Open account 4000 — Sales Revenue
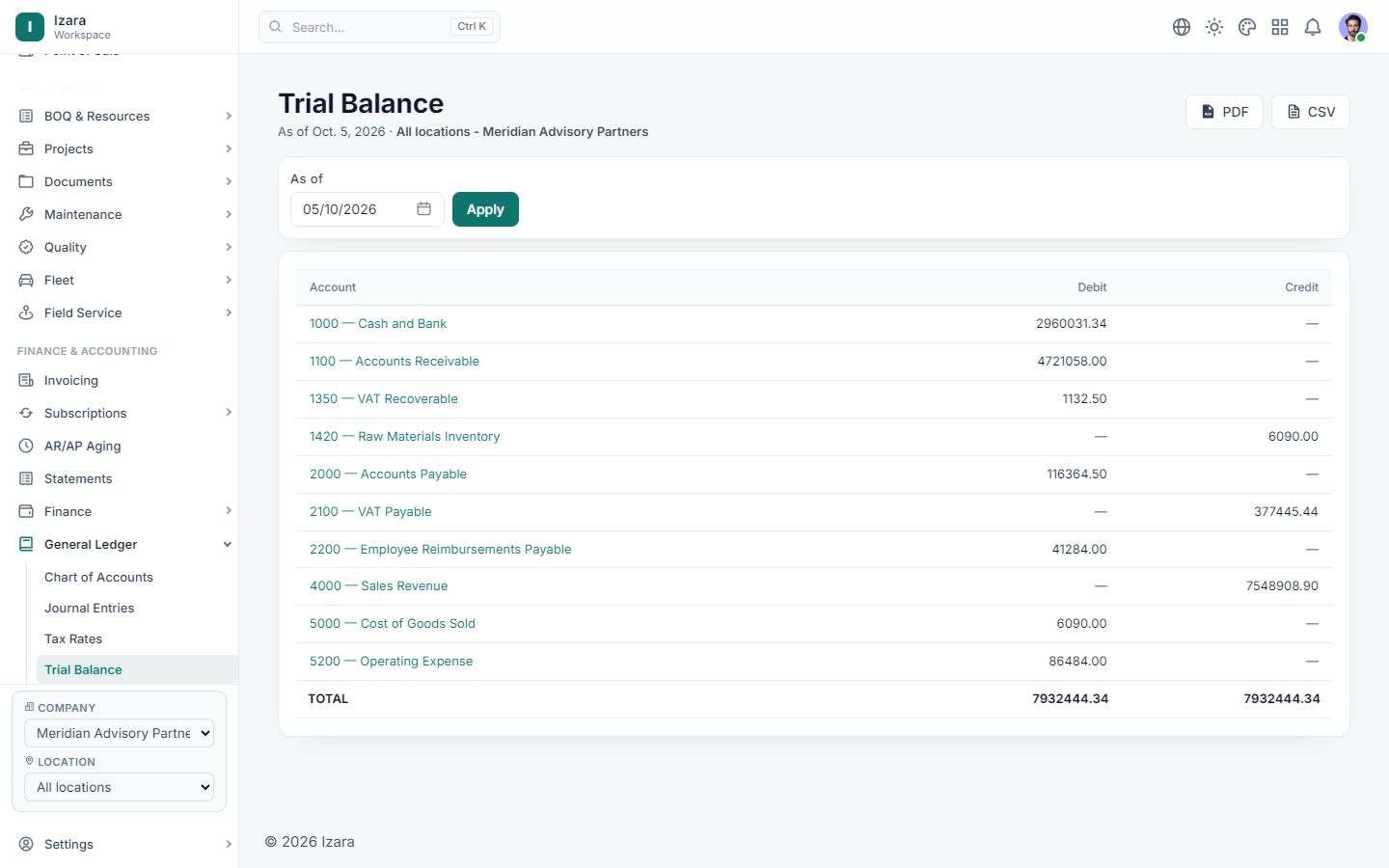The height and width of the screenshot is (868, 1389). (378, 586)
